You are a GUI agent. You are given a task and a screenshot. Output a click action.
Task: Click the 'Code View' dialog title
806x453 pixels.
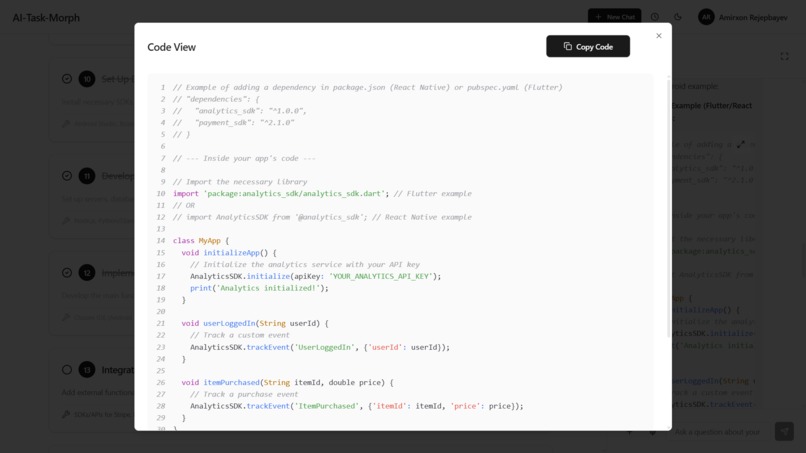pyautogui.click(x=171, y=47)
